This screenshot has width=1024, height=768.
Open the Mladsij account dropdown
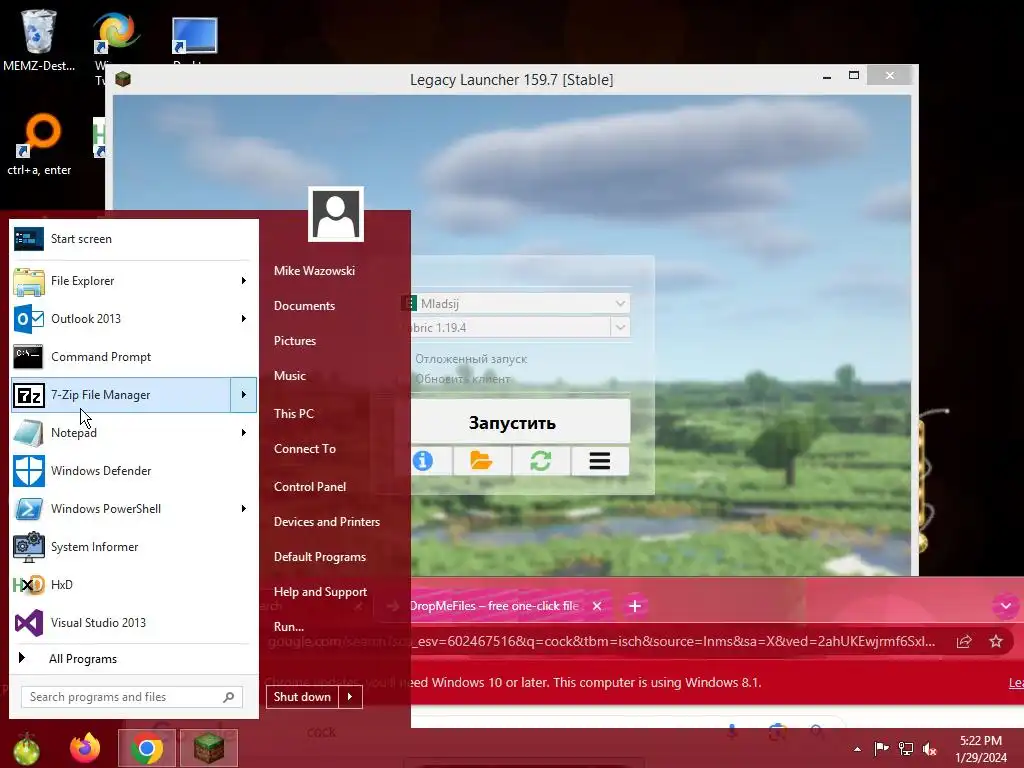click(620, 304)
